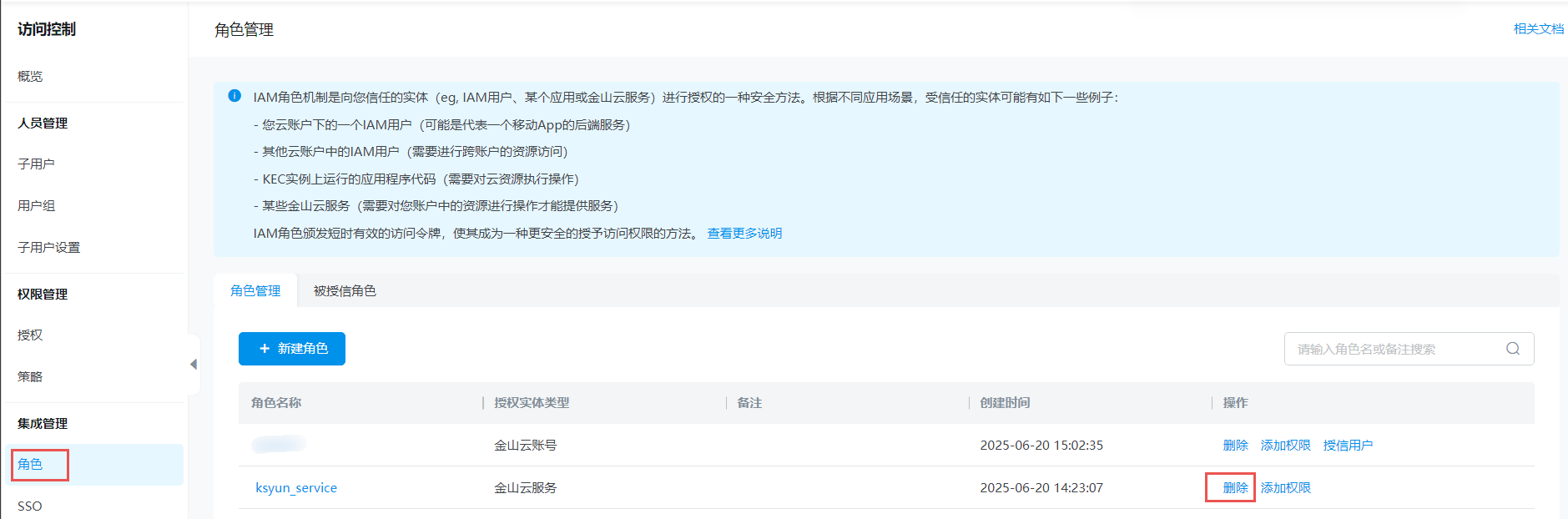Open the ksyun_service role
The width and height of the screenshot is (1568, 519).
[296, 488]
